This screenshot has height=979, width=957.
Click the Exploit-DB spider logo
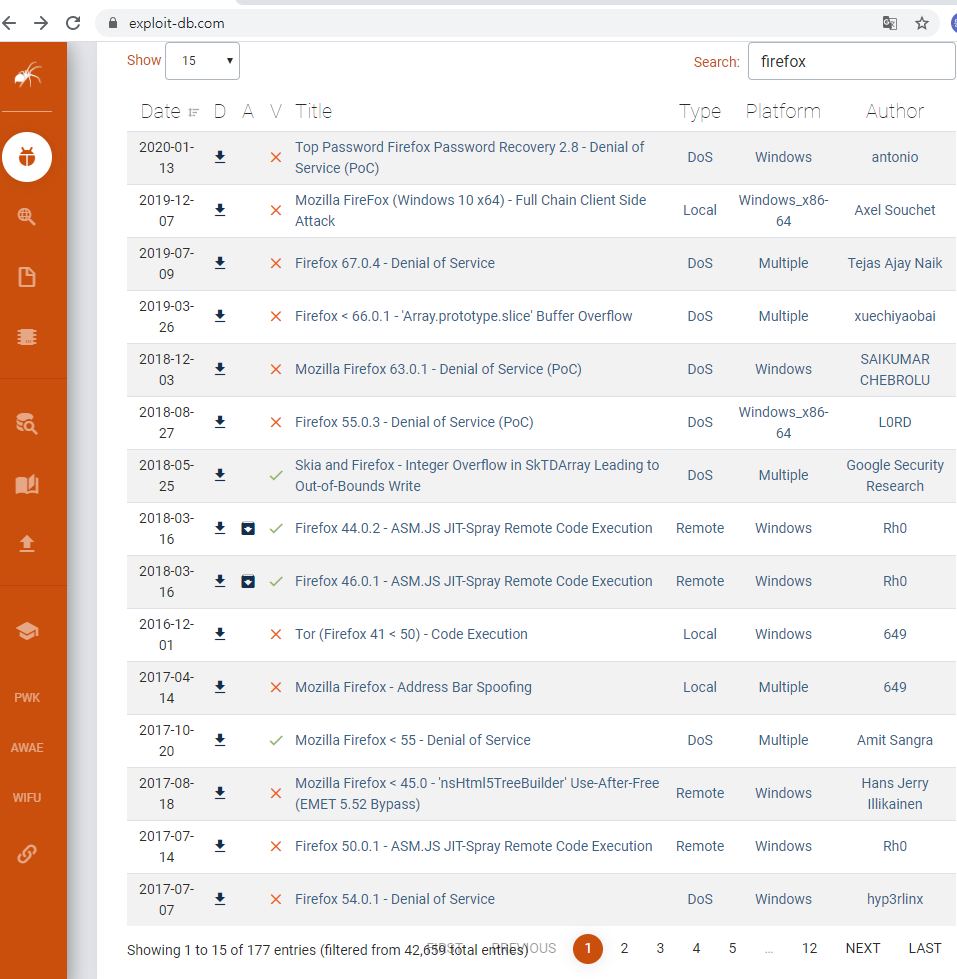click(x=27, y=76)
